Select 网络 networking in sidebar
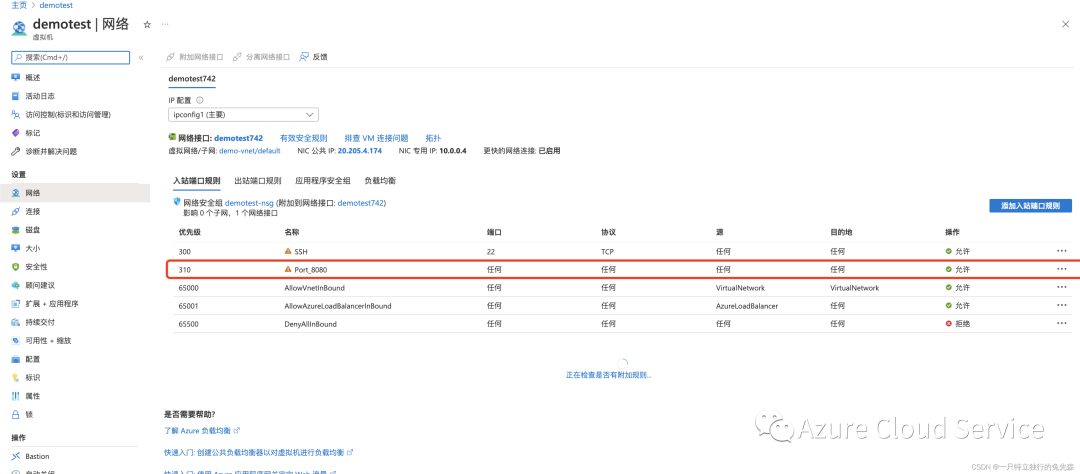This screenshot has width=1080, height=474. (74, 193)
